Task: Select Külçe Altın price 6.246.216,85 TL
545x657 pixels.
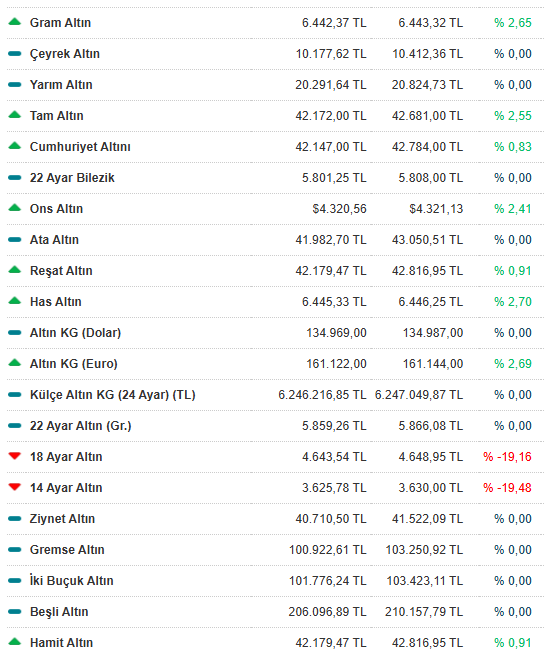Action: (x=323, y=395)
